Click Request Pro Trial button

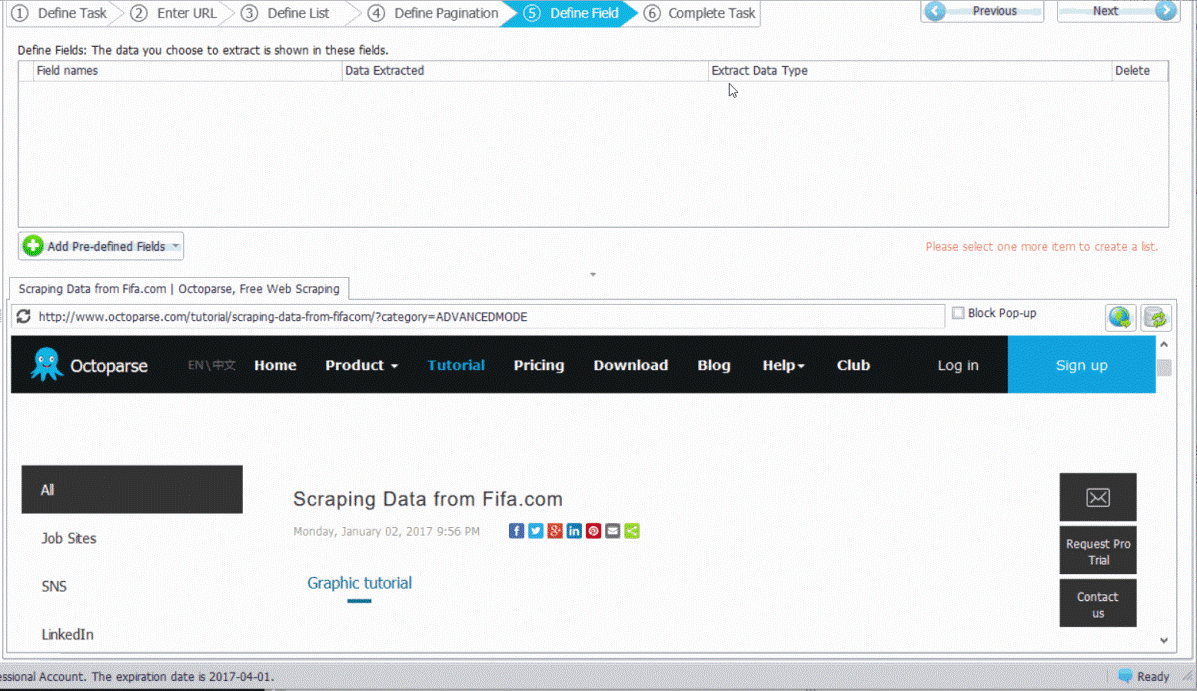[1098, 551]
